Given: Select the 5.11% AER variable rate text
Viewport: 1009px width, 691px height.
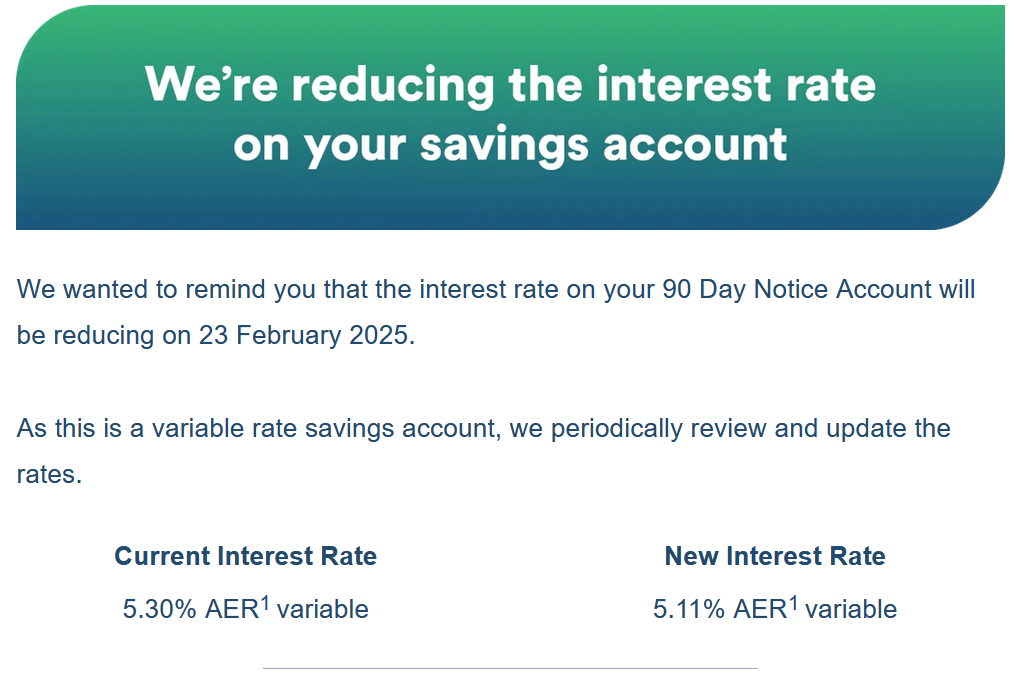Looking at the screenshot, I should pyautogui.click(x=775, y=608).
